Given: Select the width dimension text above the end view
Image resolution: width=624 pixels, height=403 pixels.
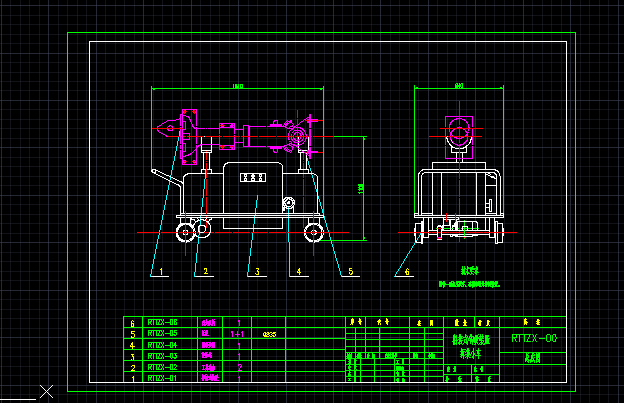Looking at the screenshot, I should 459,85.
